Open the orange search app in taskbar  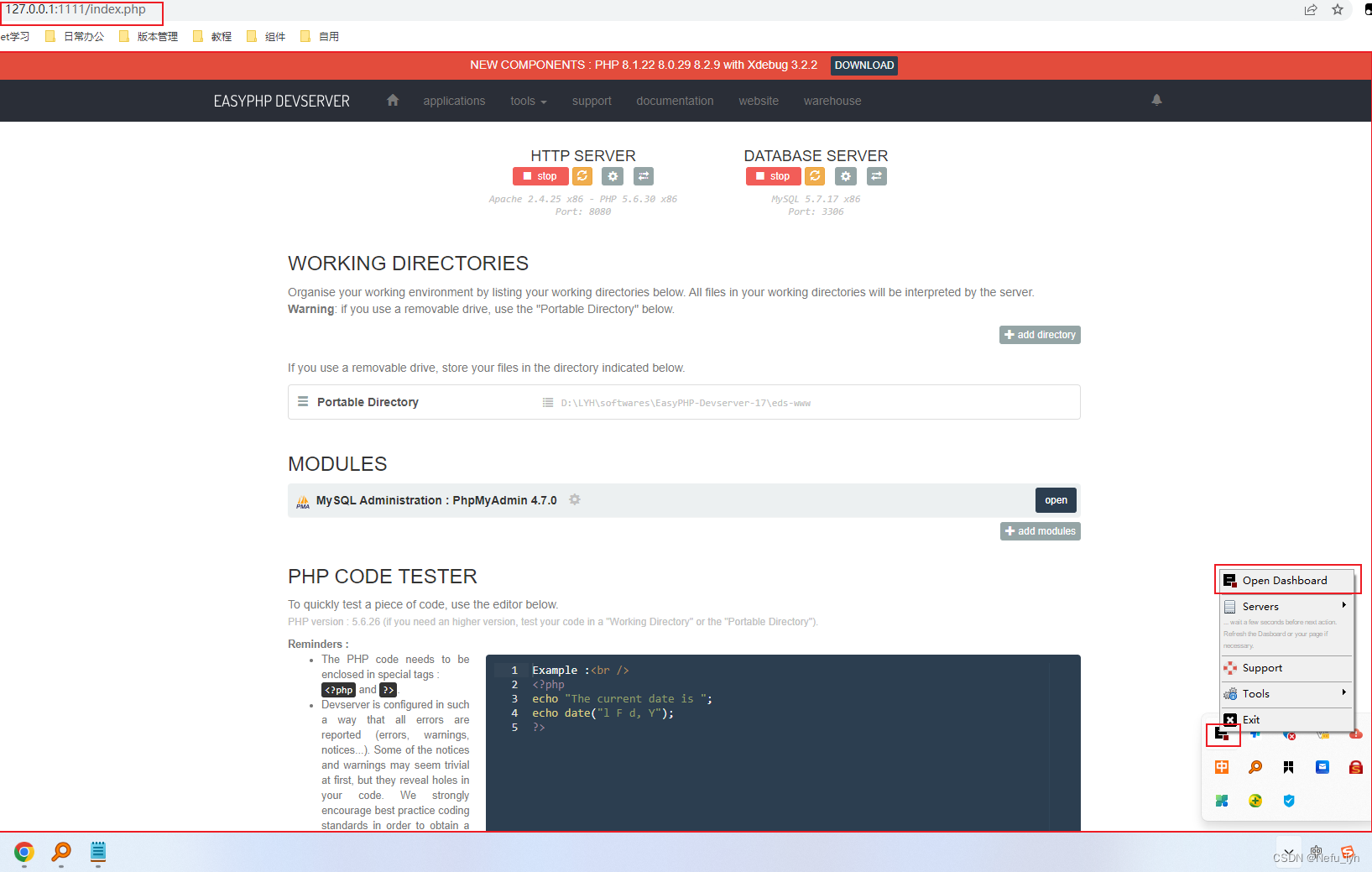coord(61,853)
